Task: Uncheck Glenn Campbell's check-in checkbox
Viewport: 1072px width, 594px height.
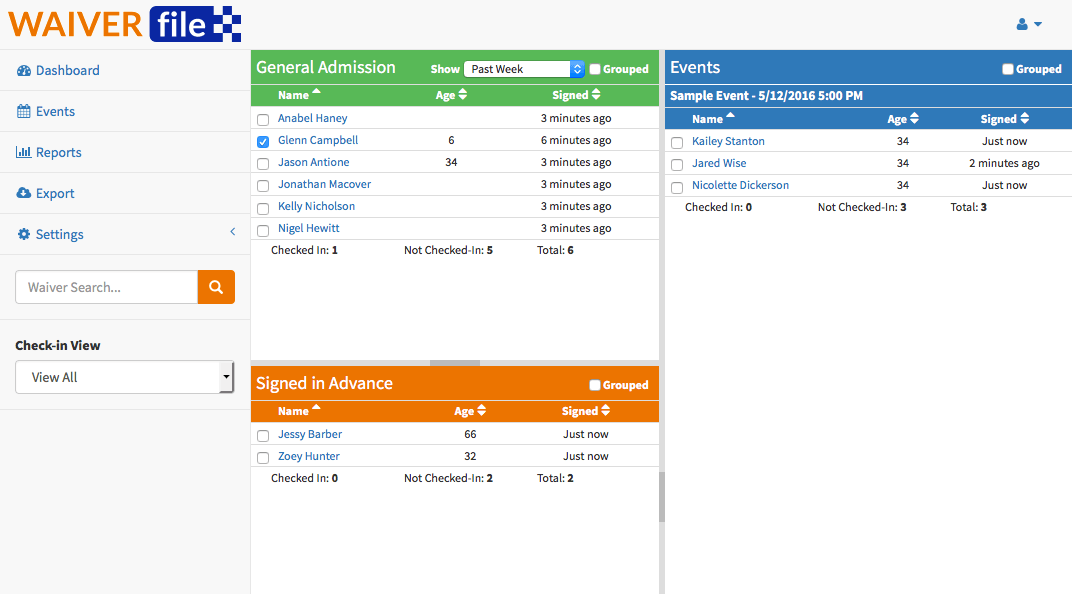Action: (263, 140)
